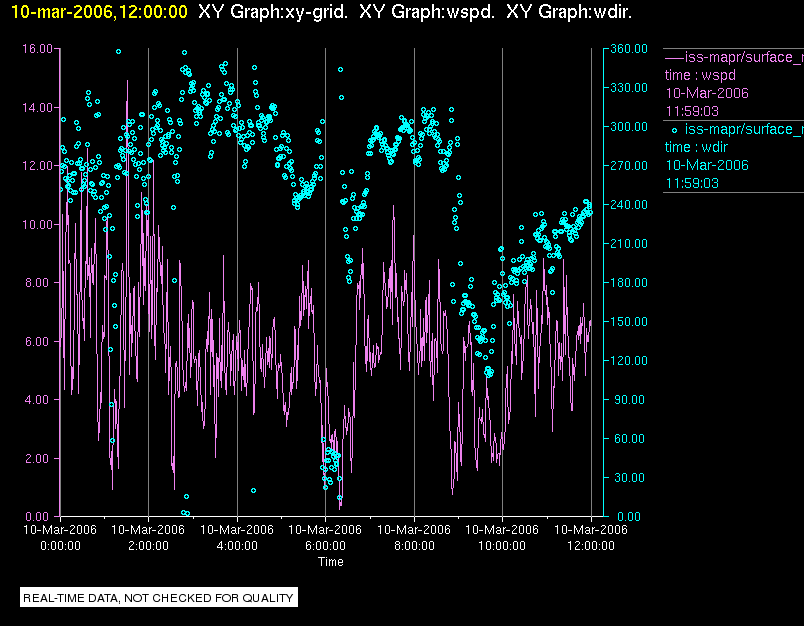The width and height of the screenshot is (804, 626).
Task: Click the 4:00:00 time axis tick label
Action: coord(237,546)
